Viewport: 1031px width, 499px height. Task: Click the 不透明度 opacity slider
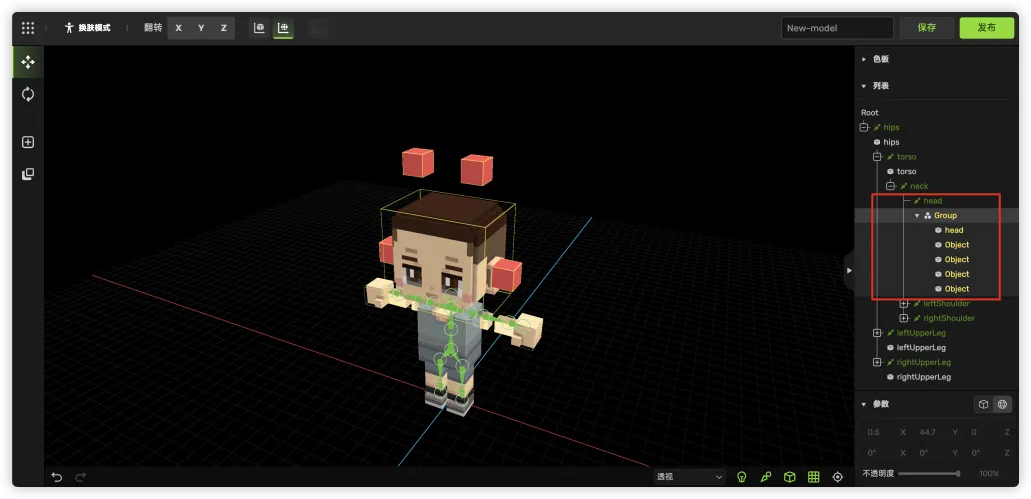tap(929, 473)
